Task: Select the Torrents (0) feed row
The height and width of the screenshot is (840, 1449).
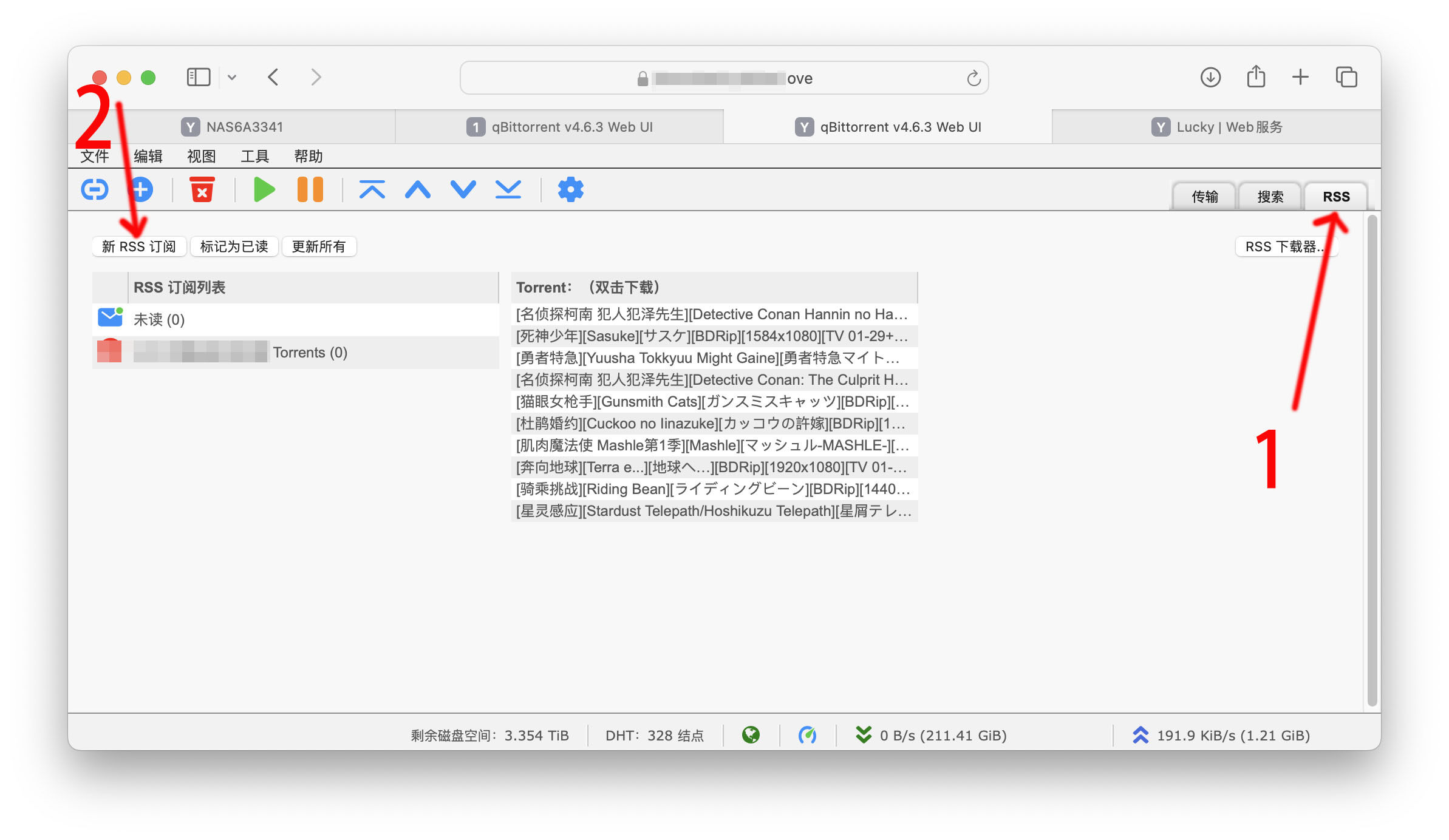Action: 296,352
